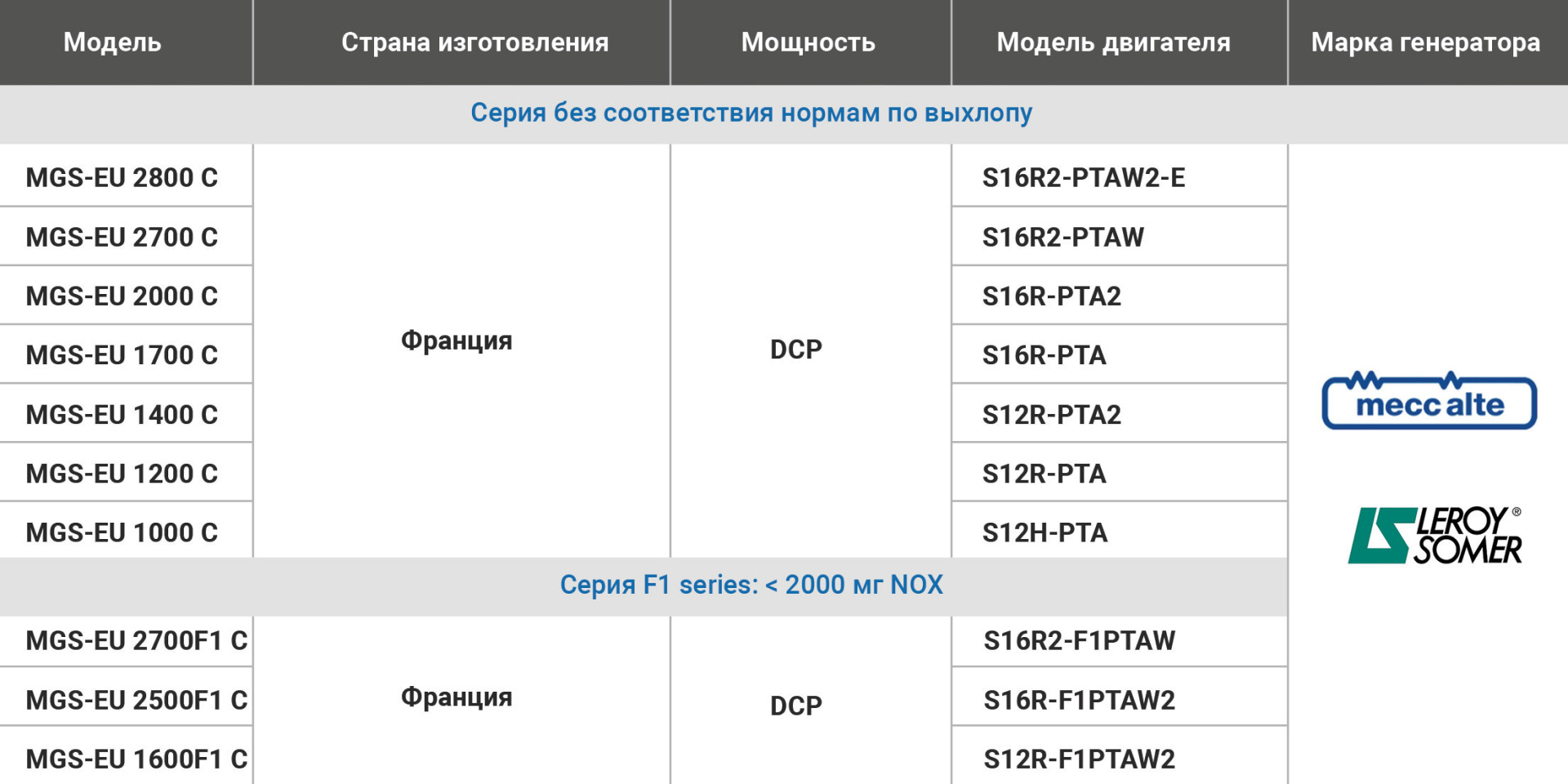Click the Серия F1 series NOX heading
The width and height of the screenshot is (1568, 784).
(x=751, y=585)
